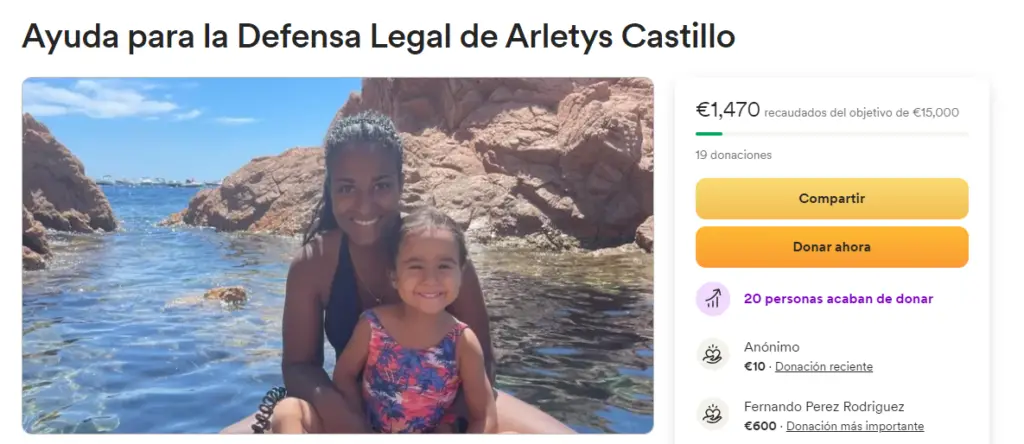
Task: Click the €10 donation amount
Action: [x=754, y=367]
